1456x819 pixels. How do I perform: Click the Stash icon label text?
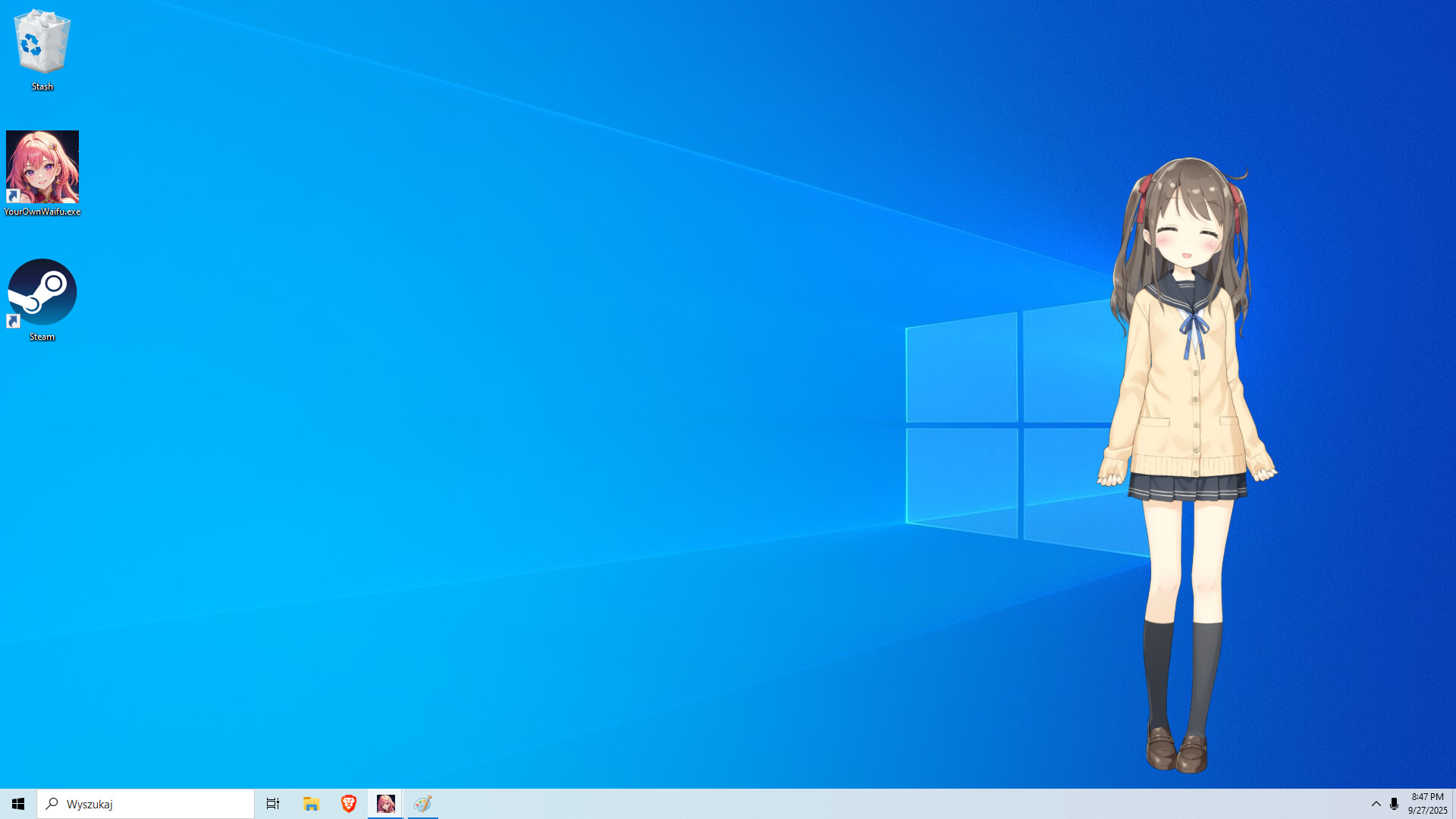42,86
